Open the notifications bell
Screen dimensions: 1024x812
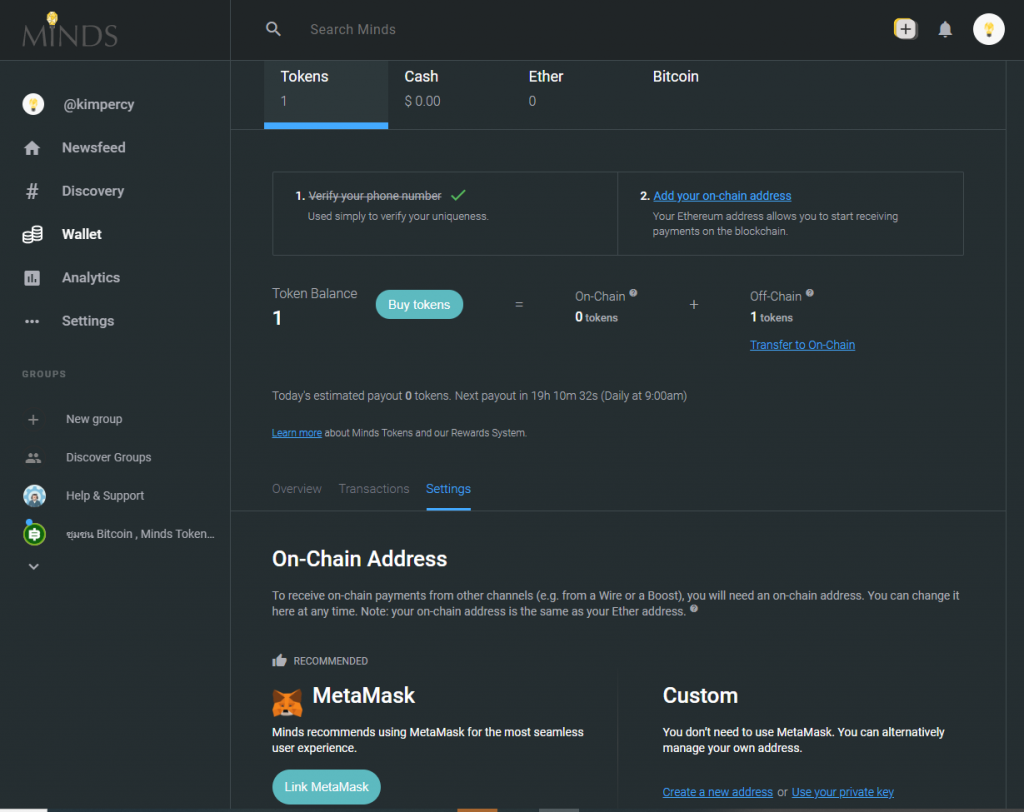(x=945, y=29)
